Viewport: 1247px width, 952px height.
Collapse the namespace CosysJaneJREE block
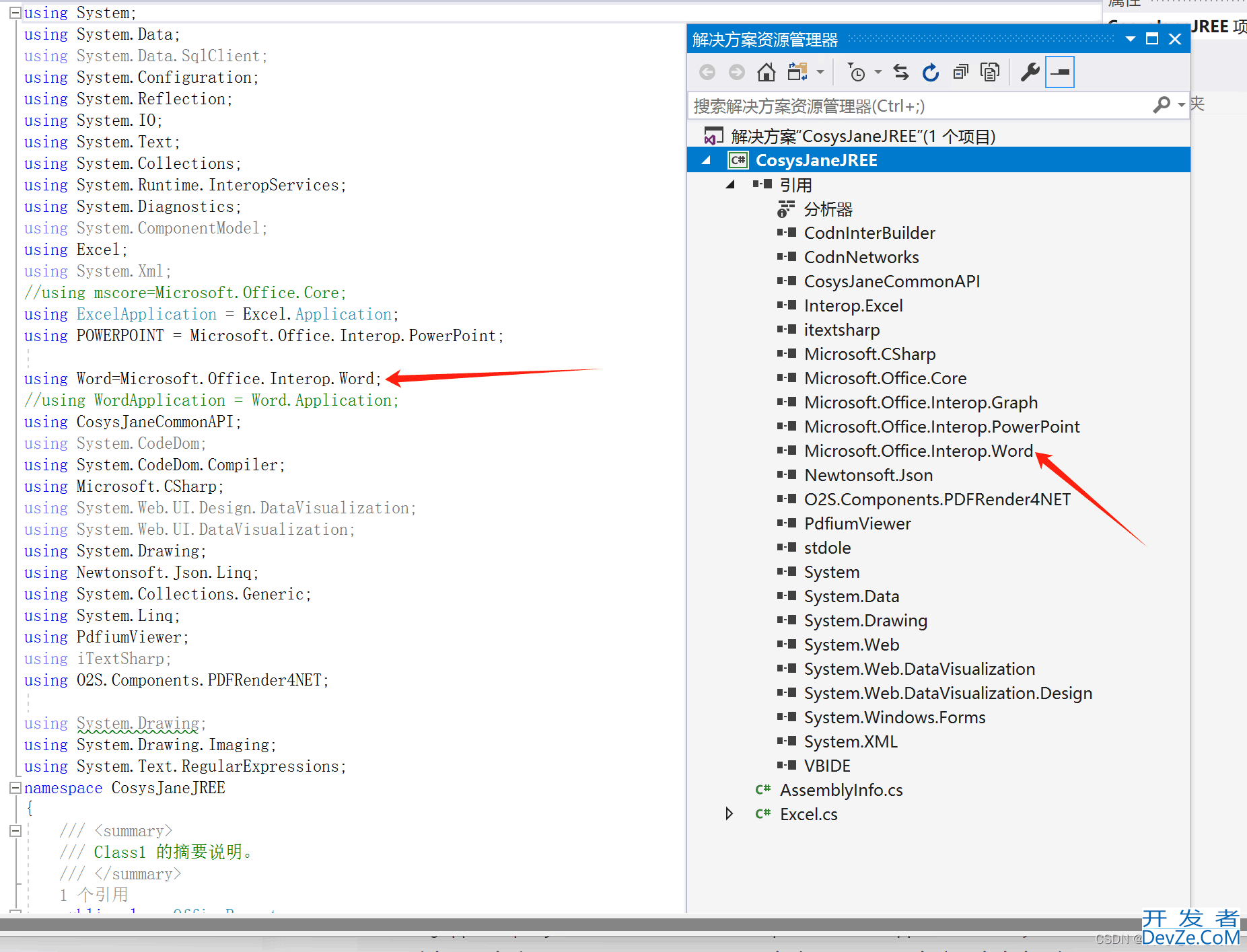pos(15,788)
